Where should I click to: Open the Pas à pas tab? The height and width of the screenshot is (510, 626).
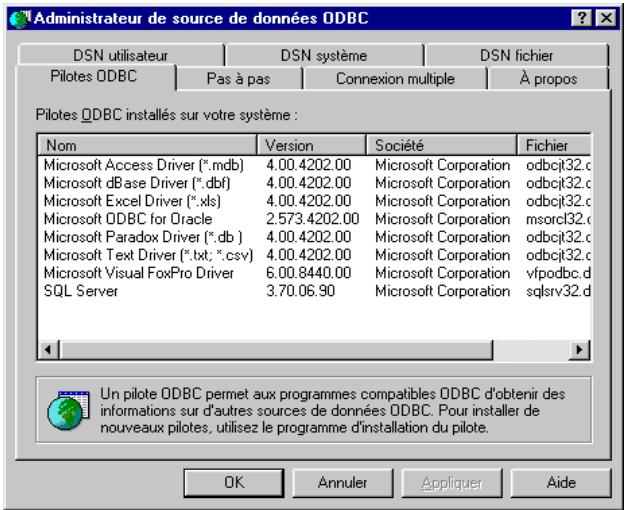(238, 79)
